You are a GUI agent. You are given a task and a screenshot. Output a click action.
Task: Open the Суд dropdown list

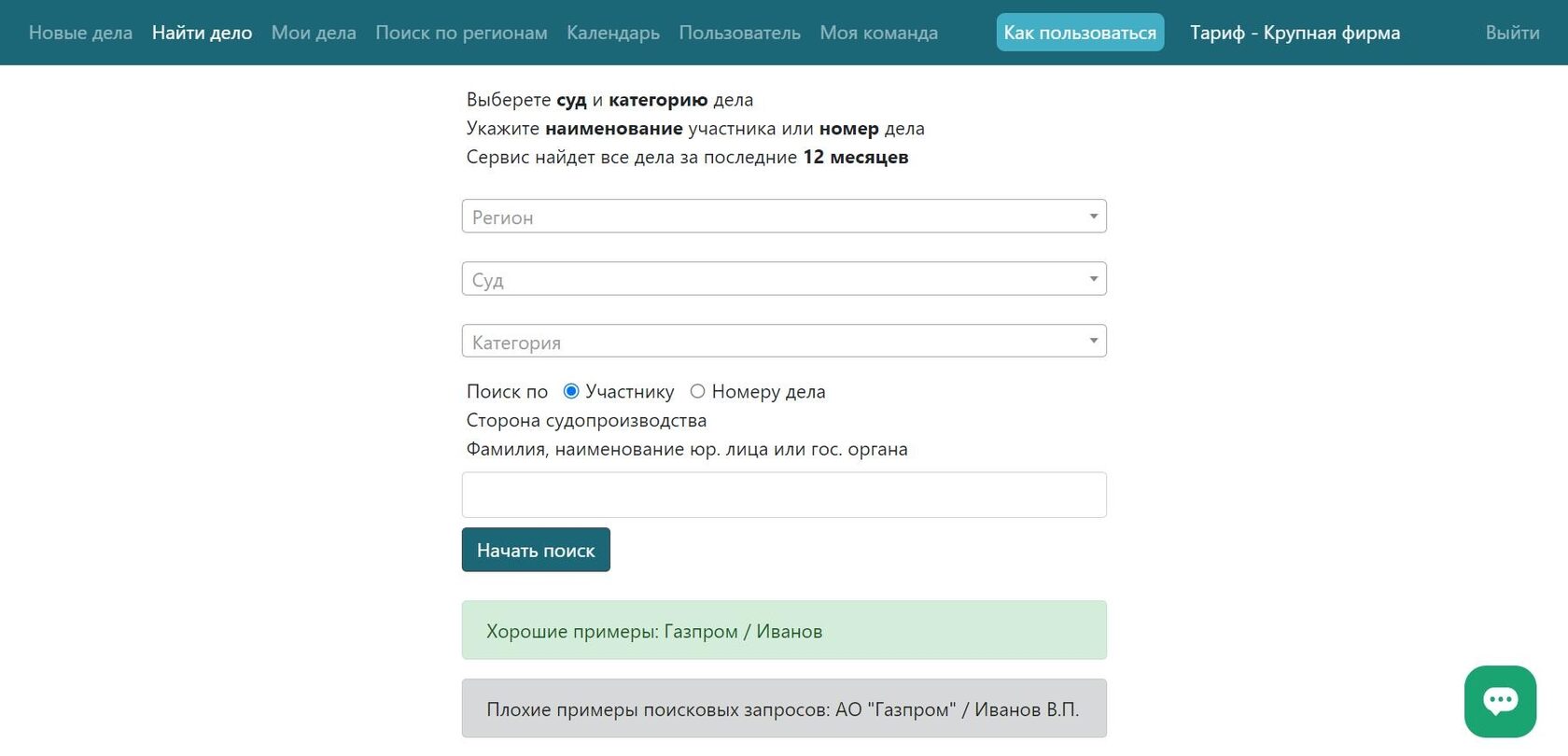pos(784,279)
